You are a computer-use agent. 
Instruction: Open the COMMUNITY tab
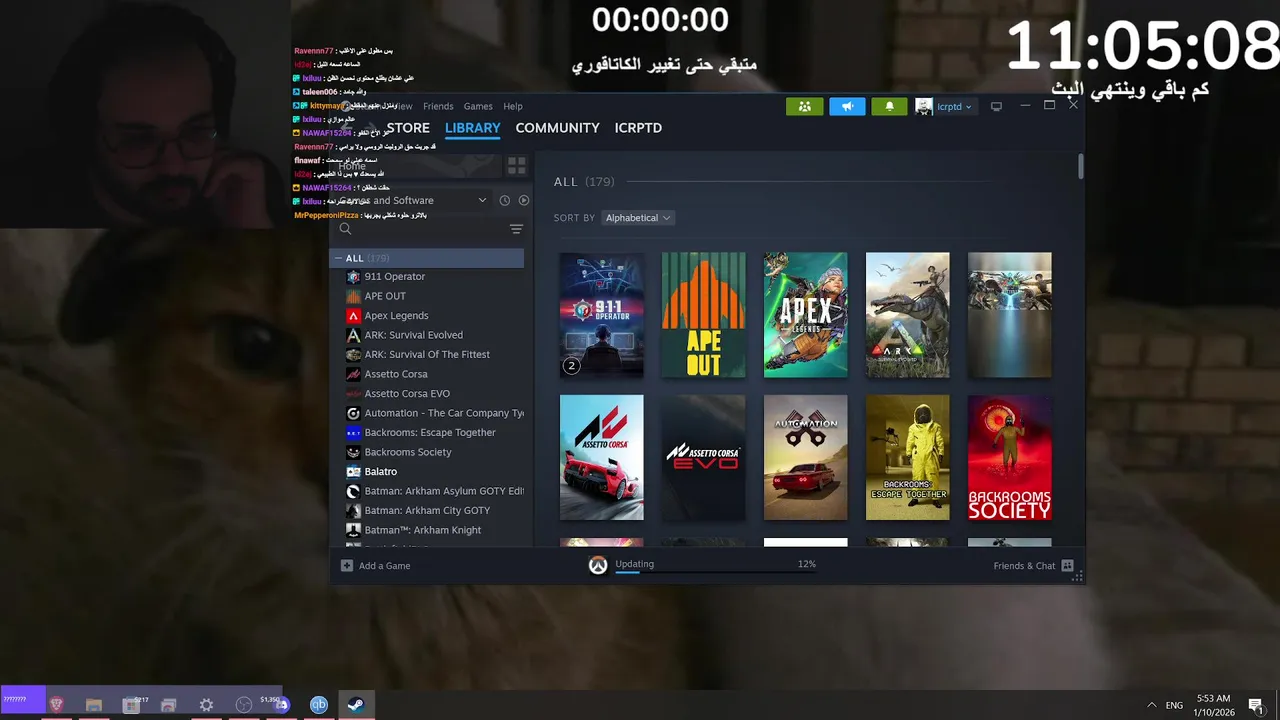(x=557, y=128)
